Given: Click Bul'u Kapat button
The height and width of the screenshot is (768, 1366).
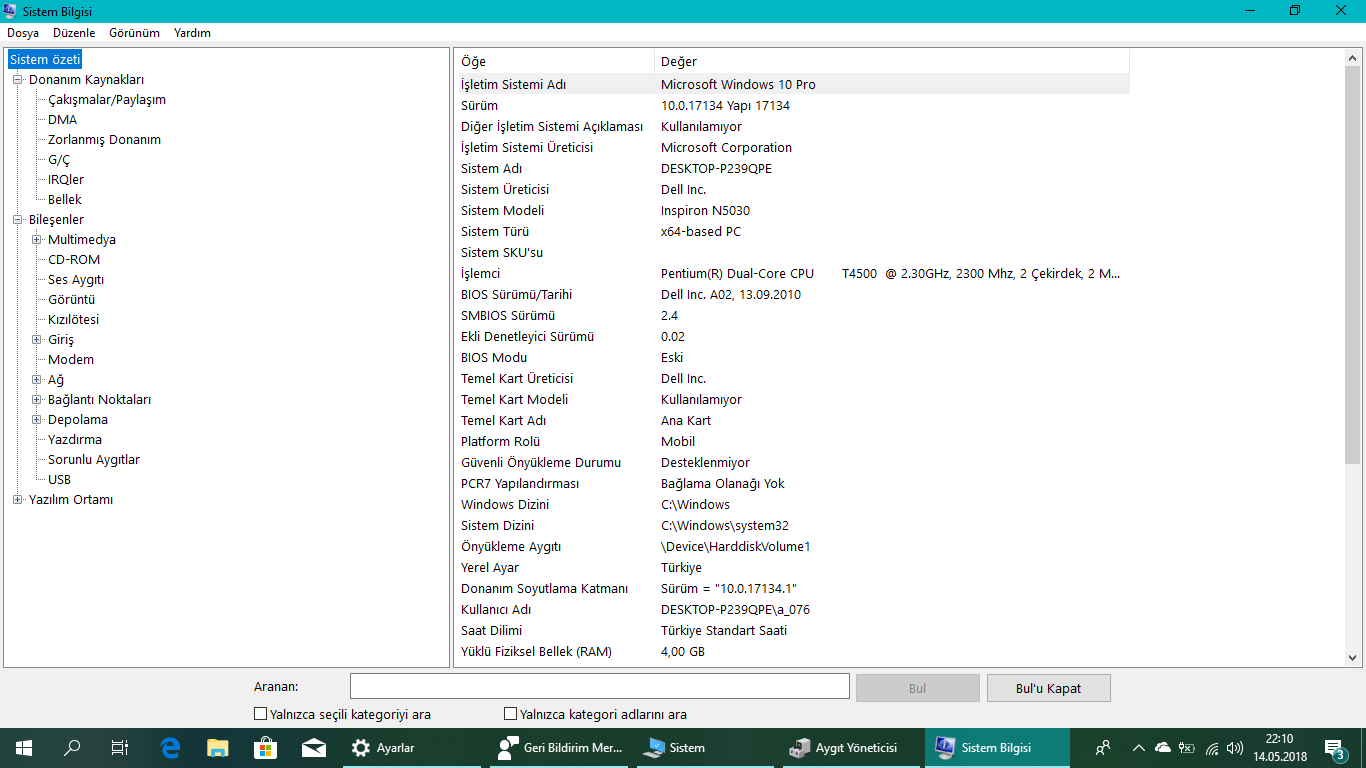Looking at the screenshot, I should 1049,688.
